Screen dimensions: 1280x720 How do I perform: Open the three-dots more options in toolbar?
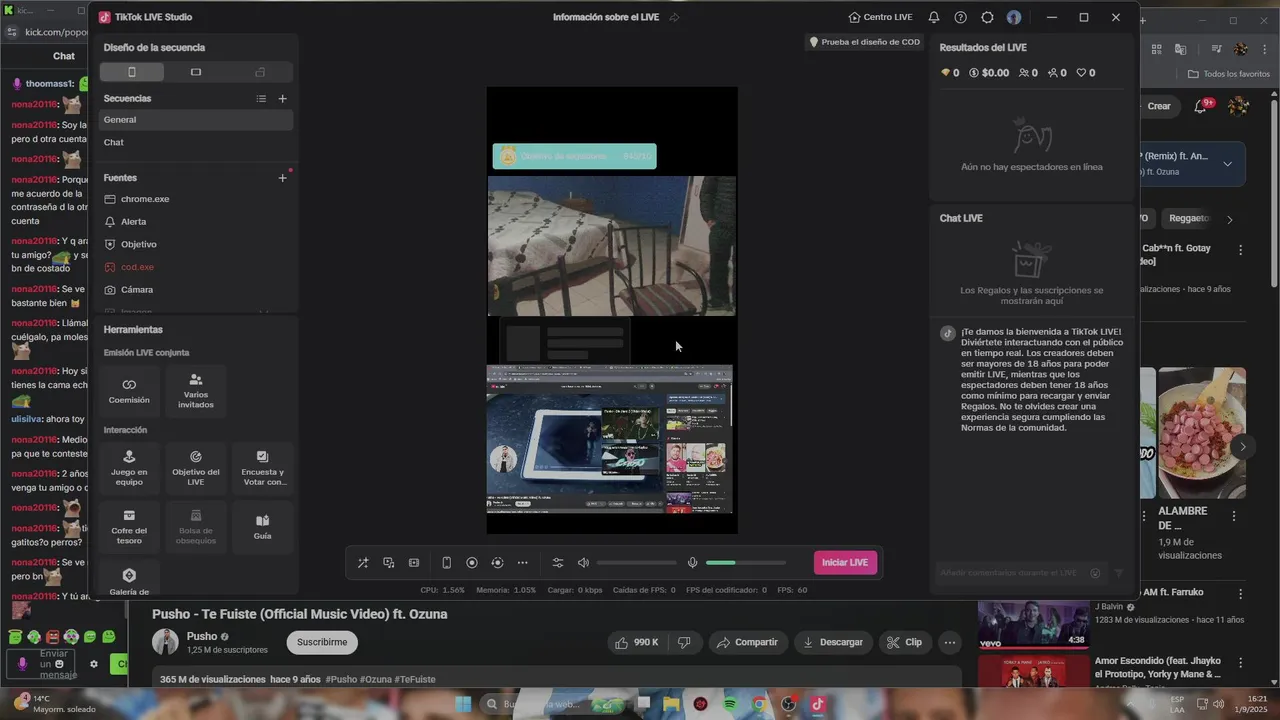[x=522, y=563]
